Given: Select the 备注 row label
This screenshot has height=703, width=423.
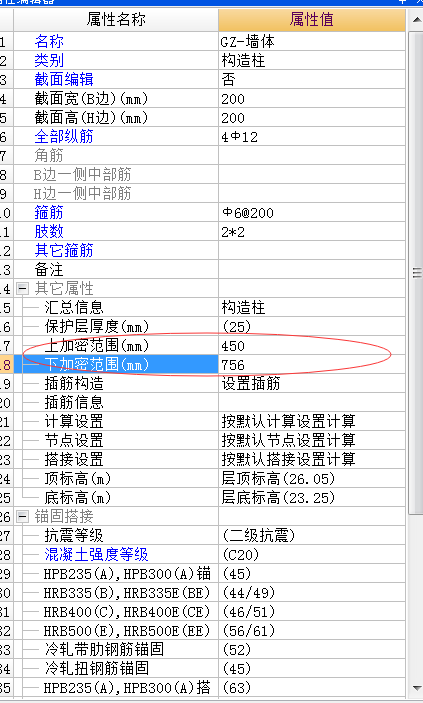Looking at the screenshot, I should click(49, 269).
